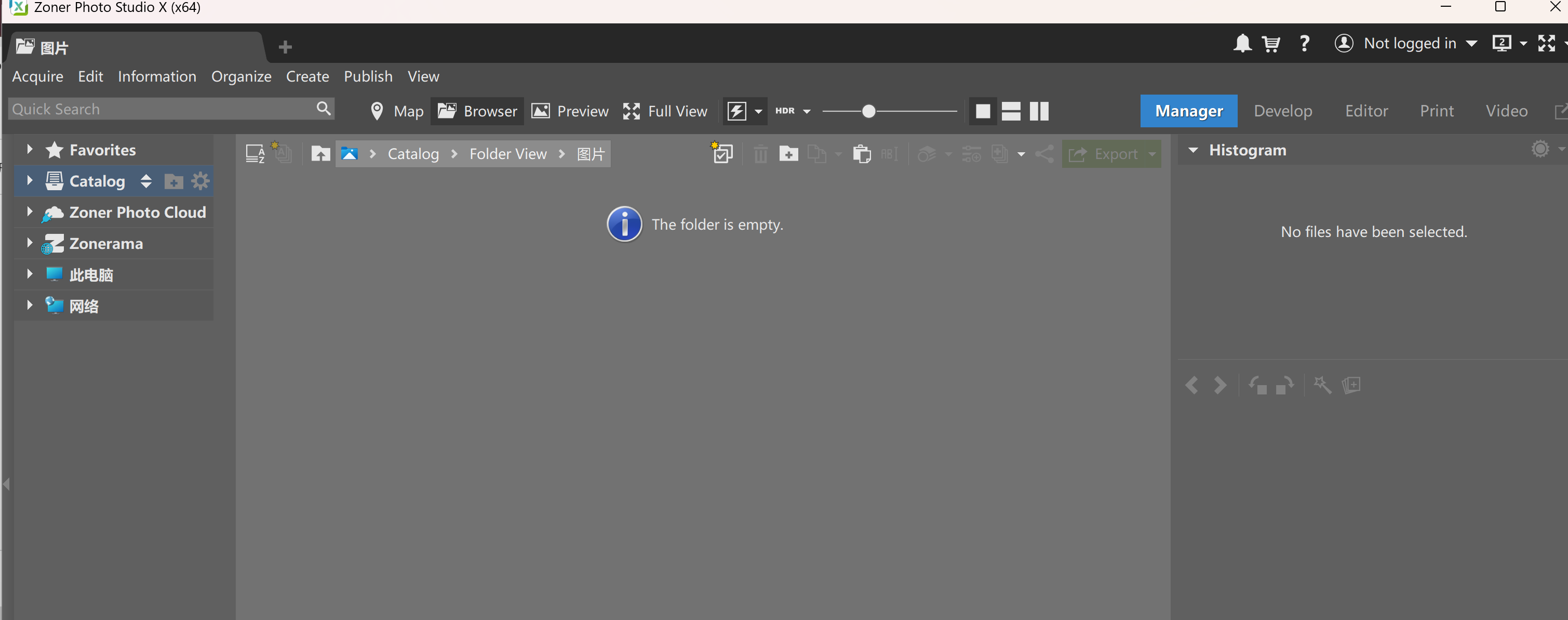
Task: Open the shopping cart icon
Action: pos(1270,43)
